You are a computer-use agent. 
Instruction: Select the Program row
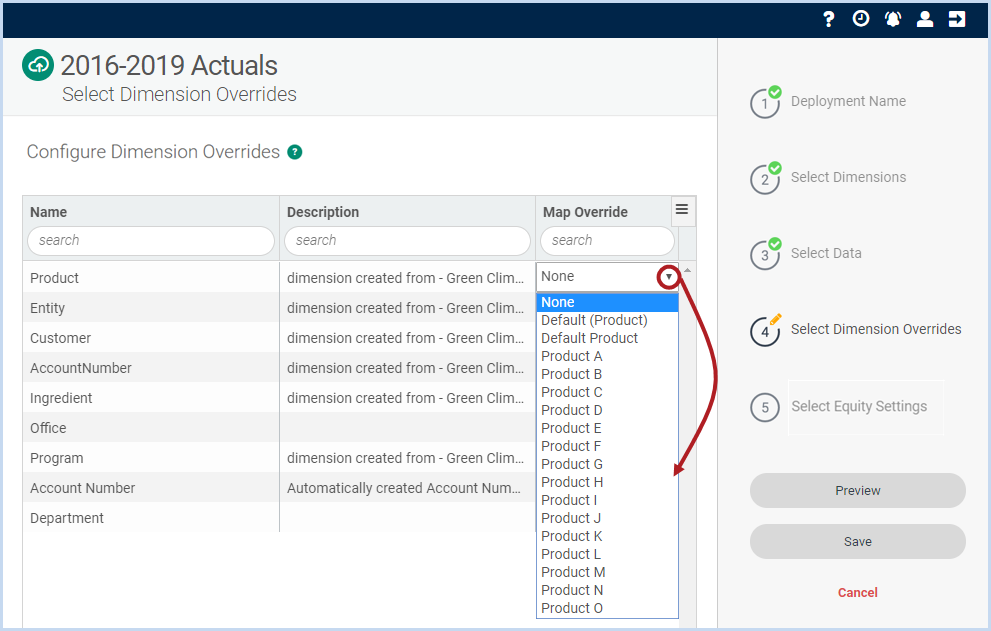point(279,458)
